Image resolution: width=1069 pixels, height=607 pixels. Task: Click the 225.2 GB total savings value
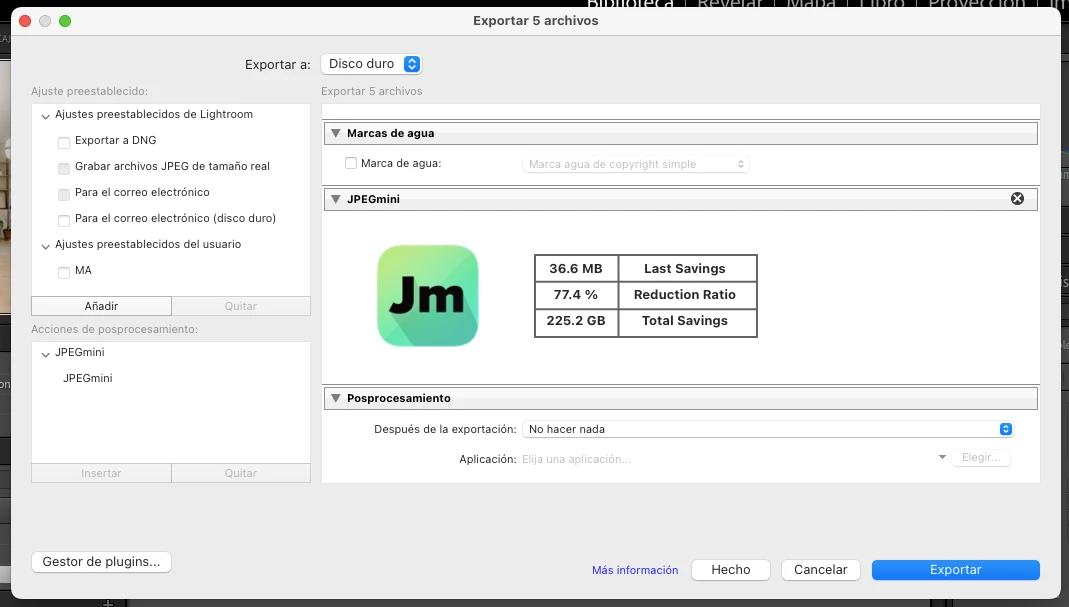tap(576, 321)
